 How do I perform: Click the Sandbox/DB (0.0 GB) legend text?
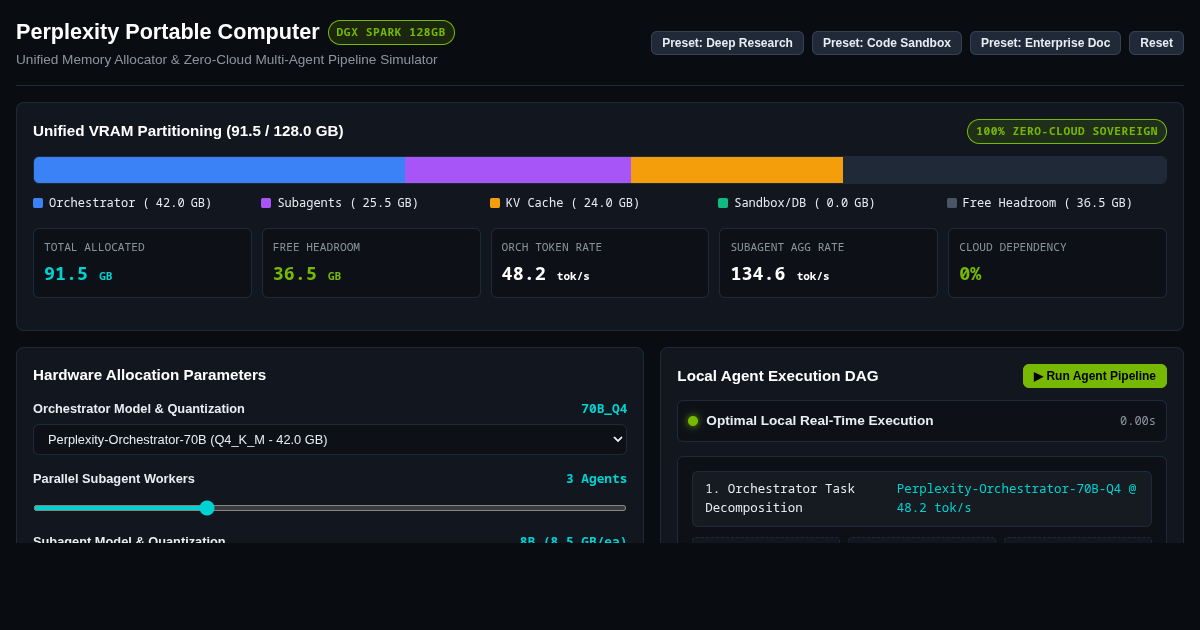805,203
